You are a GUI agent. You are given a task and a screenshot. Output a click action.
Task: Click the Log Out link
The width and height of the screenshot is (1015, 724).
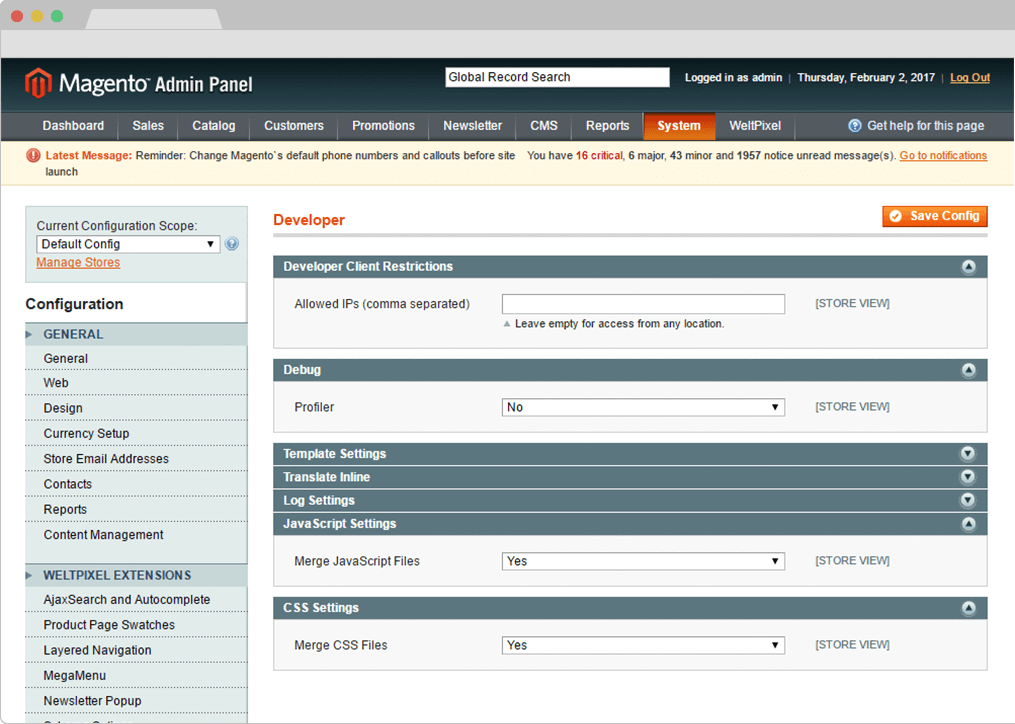click(969, 77)
